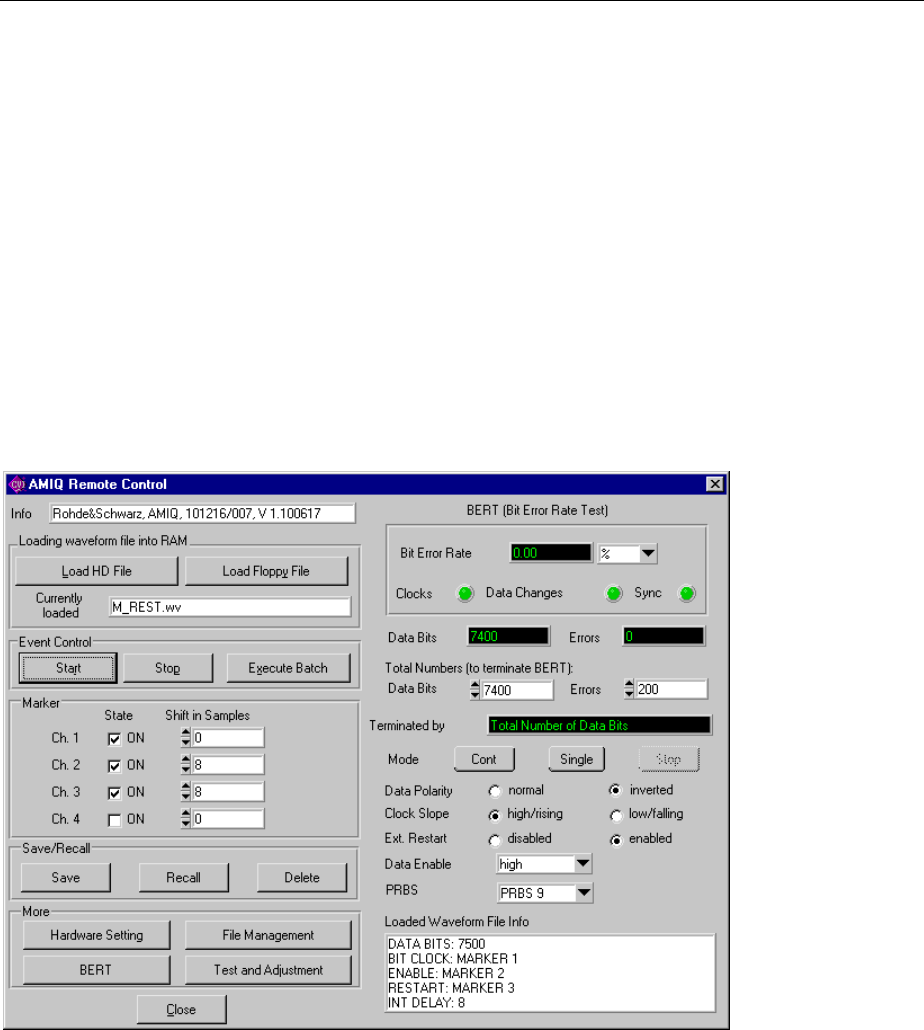Image resolution: width=924 pixels, height=1030 pixels.
Task: Click Execute Batch button
Action: 288,668
